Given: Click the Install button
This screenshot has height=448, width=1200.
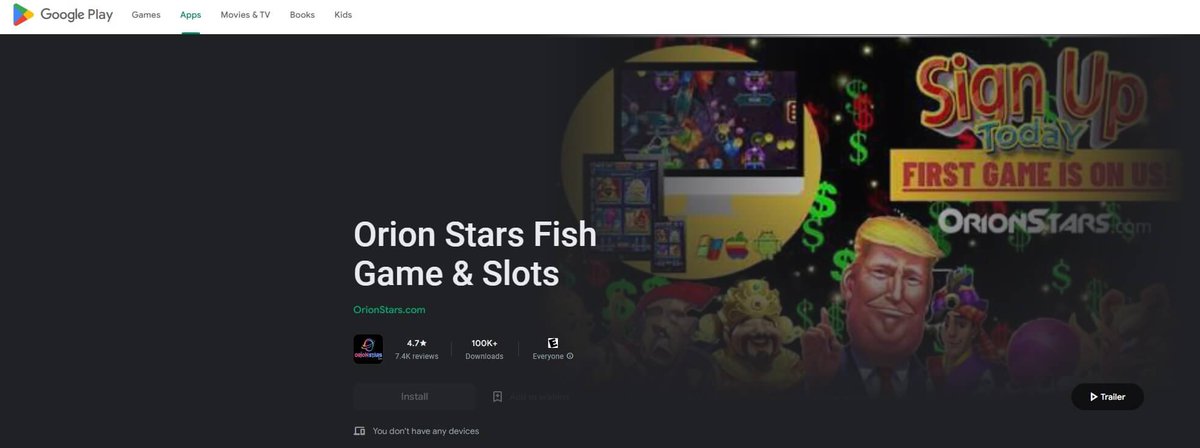Looking at the screenshot, I should tap(415, 397).
